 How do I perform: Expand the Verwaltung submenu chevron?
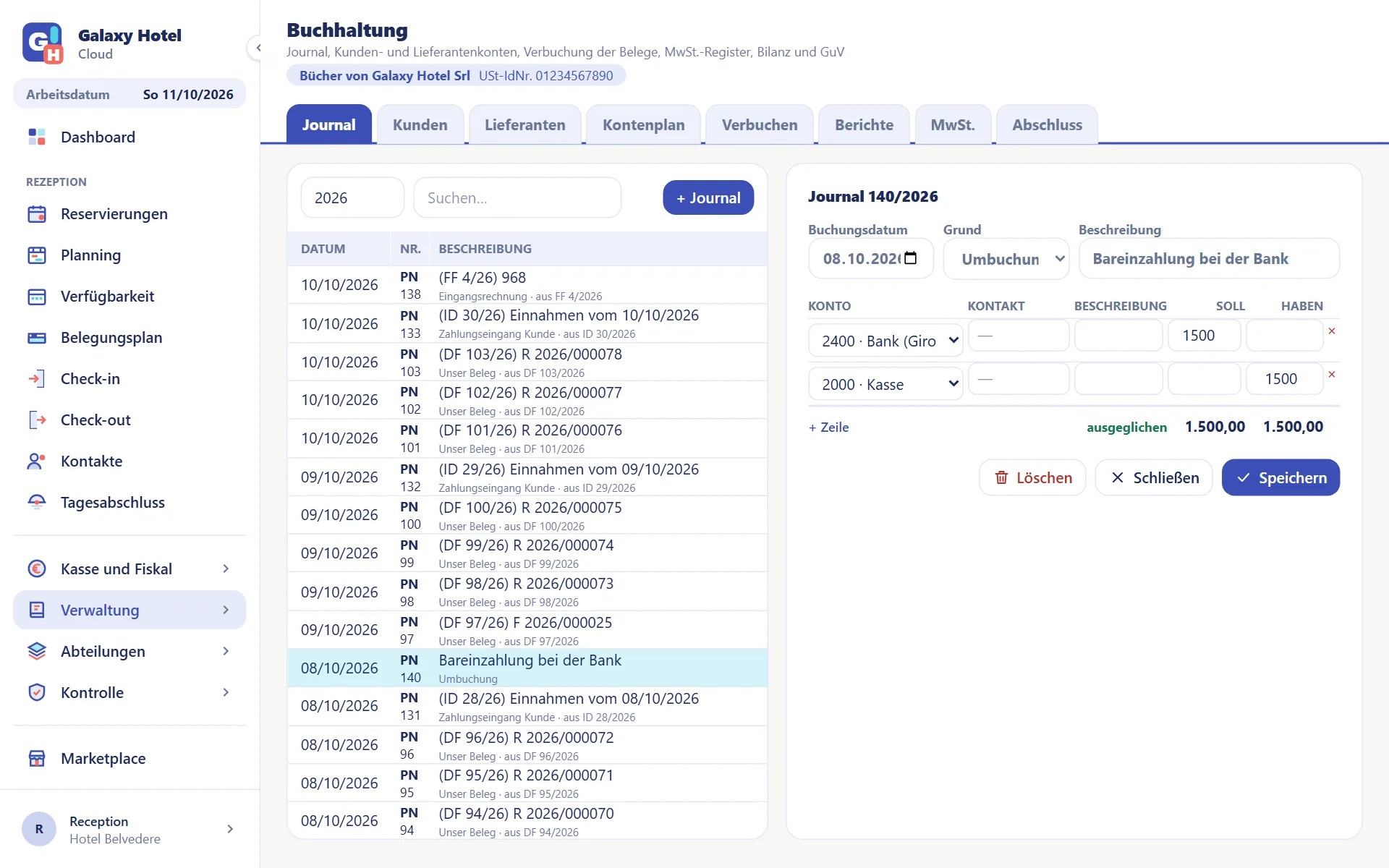(226, 610)
